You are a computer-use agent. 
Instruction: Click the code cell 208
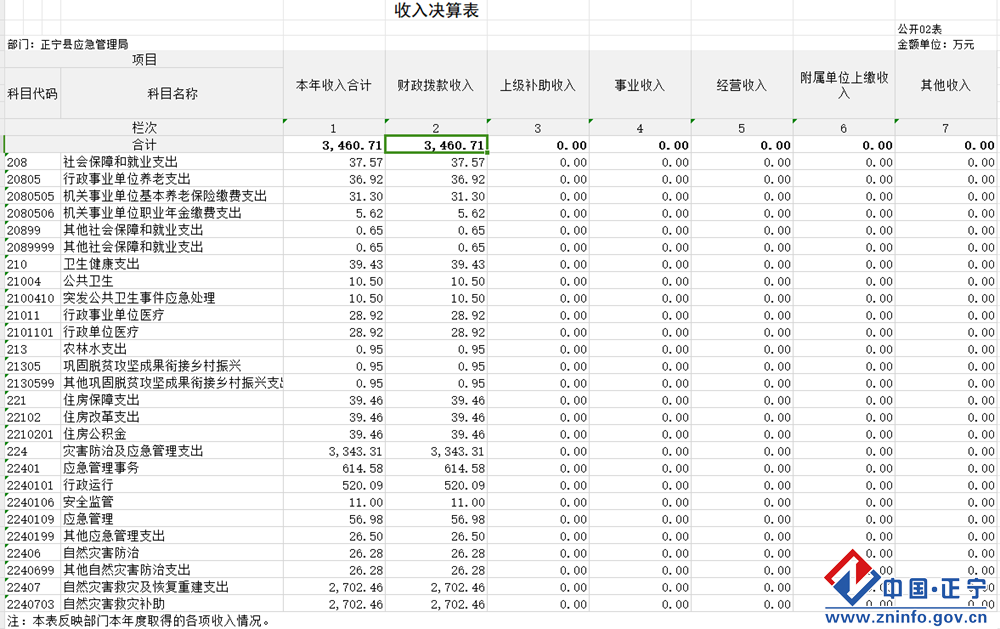pyautogui.click(x=33, y=162)
